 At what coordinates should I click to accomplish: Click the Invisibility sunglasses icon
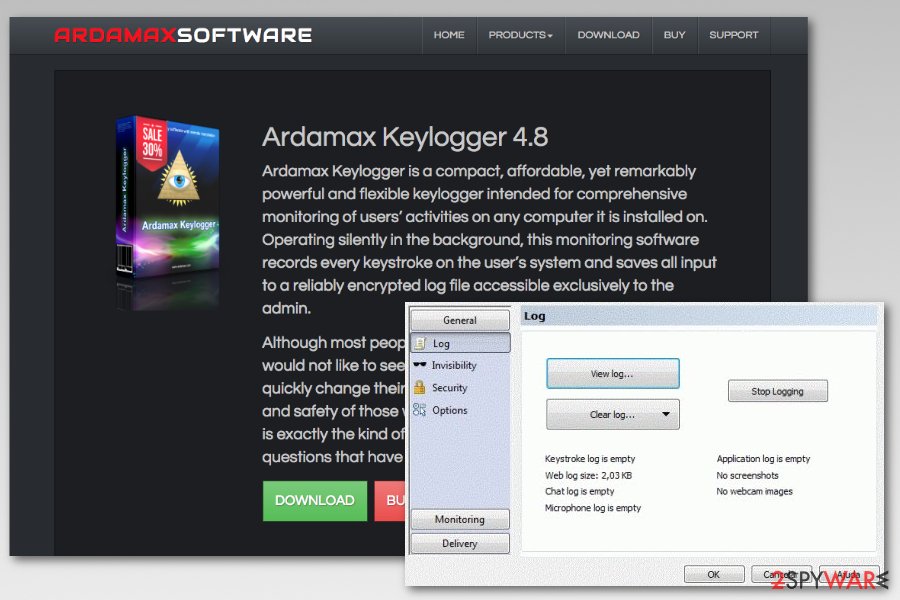pos(420,365)
